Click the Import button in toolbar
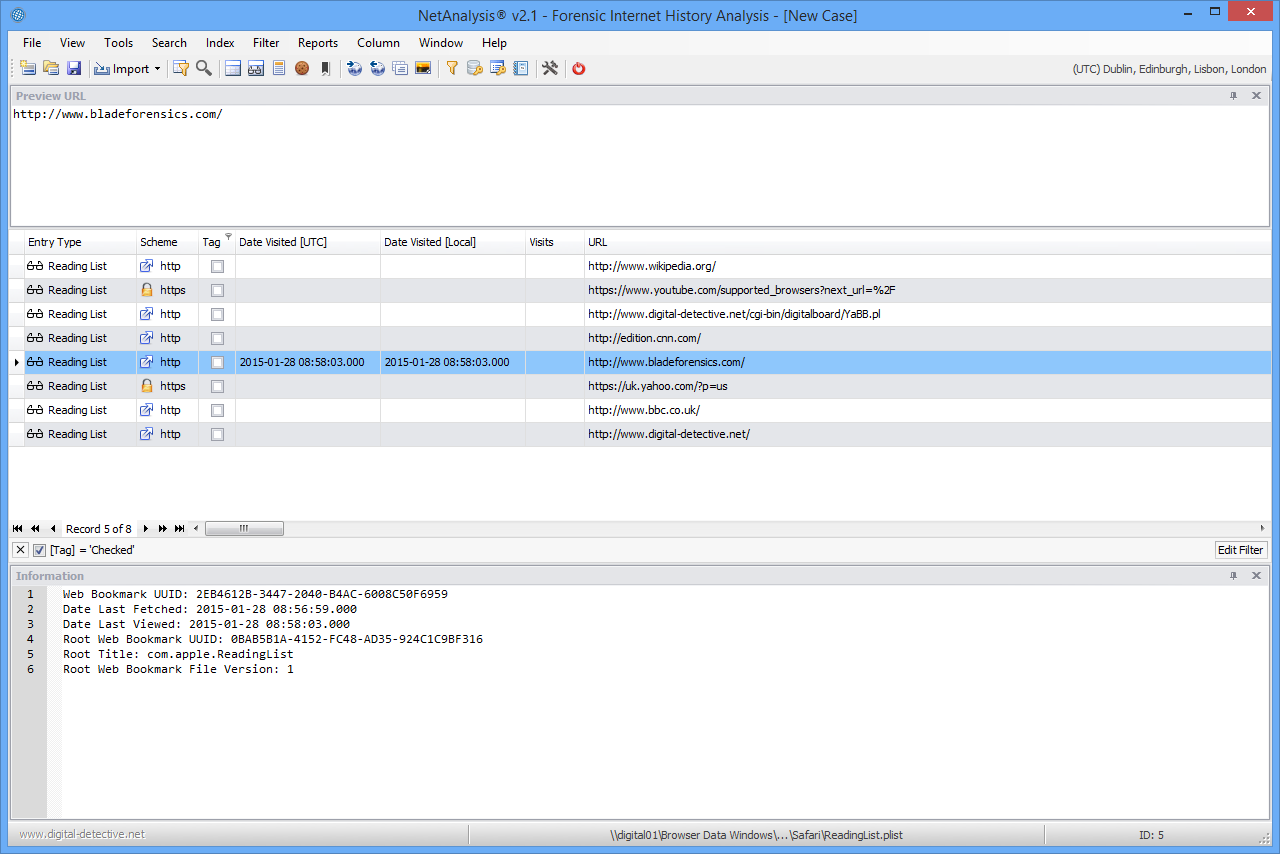 tap(122, 68)
